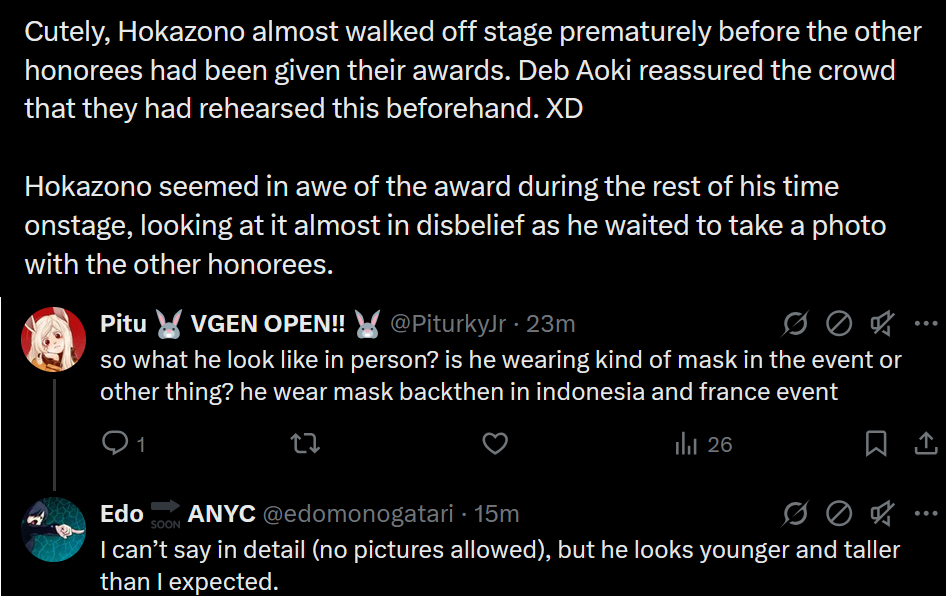
Task: Like Pitu's reply about the mask
Action: [495, 444]
